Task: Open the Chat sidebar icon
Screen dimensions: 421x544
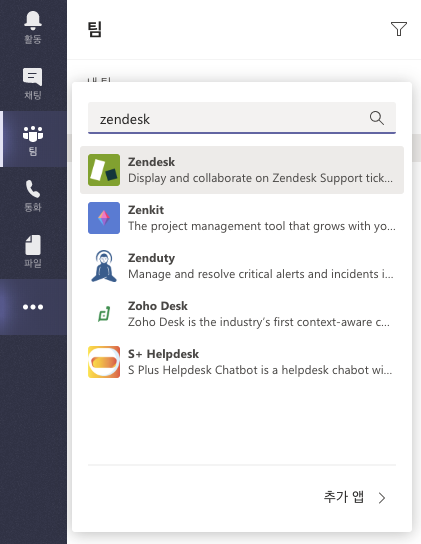Action: [33, 77]
